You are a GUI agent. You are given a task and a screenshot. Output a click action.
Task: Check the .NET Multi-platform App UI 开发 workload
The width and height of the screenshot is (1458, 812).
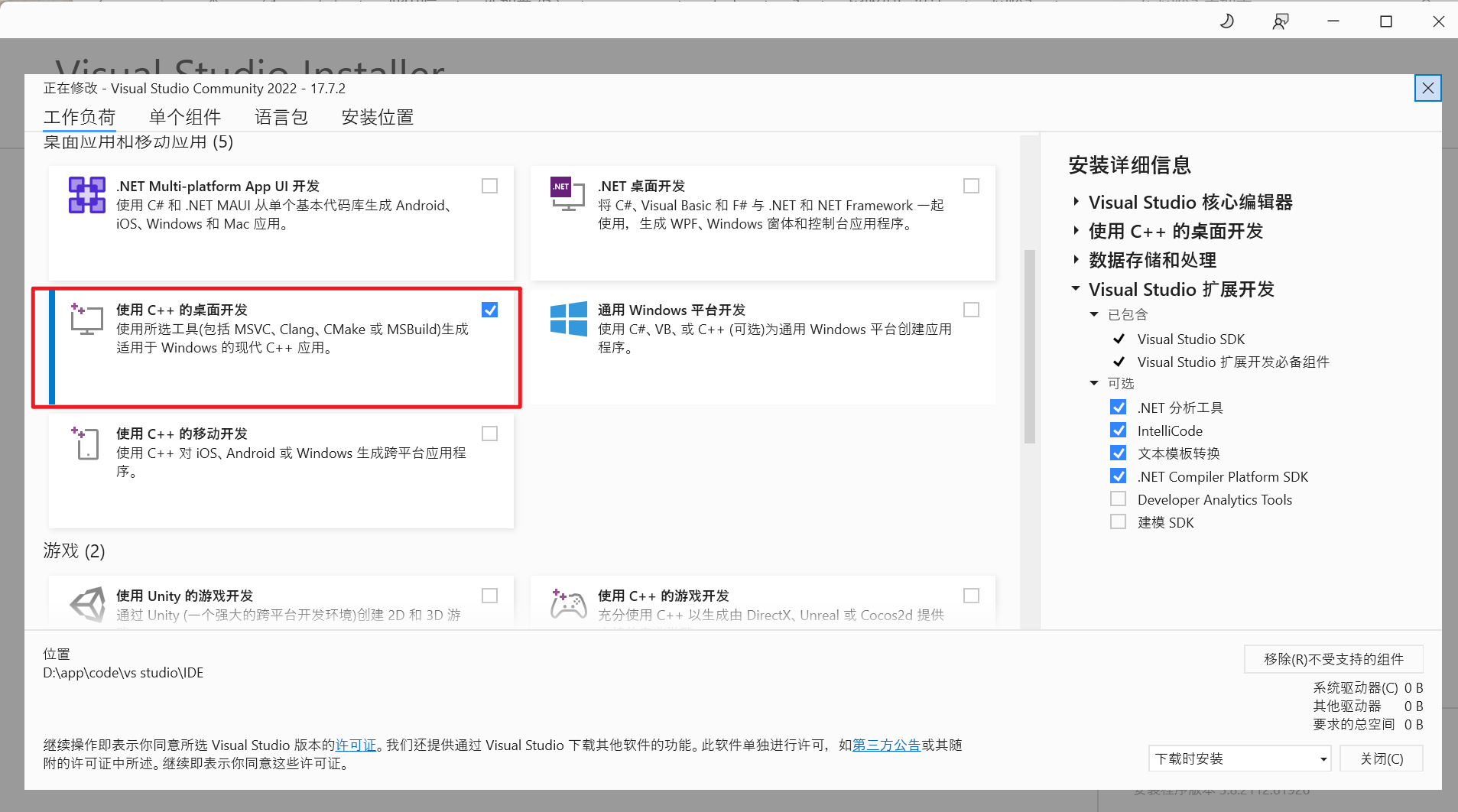coord(489,186)
